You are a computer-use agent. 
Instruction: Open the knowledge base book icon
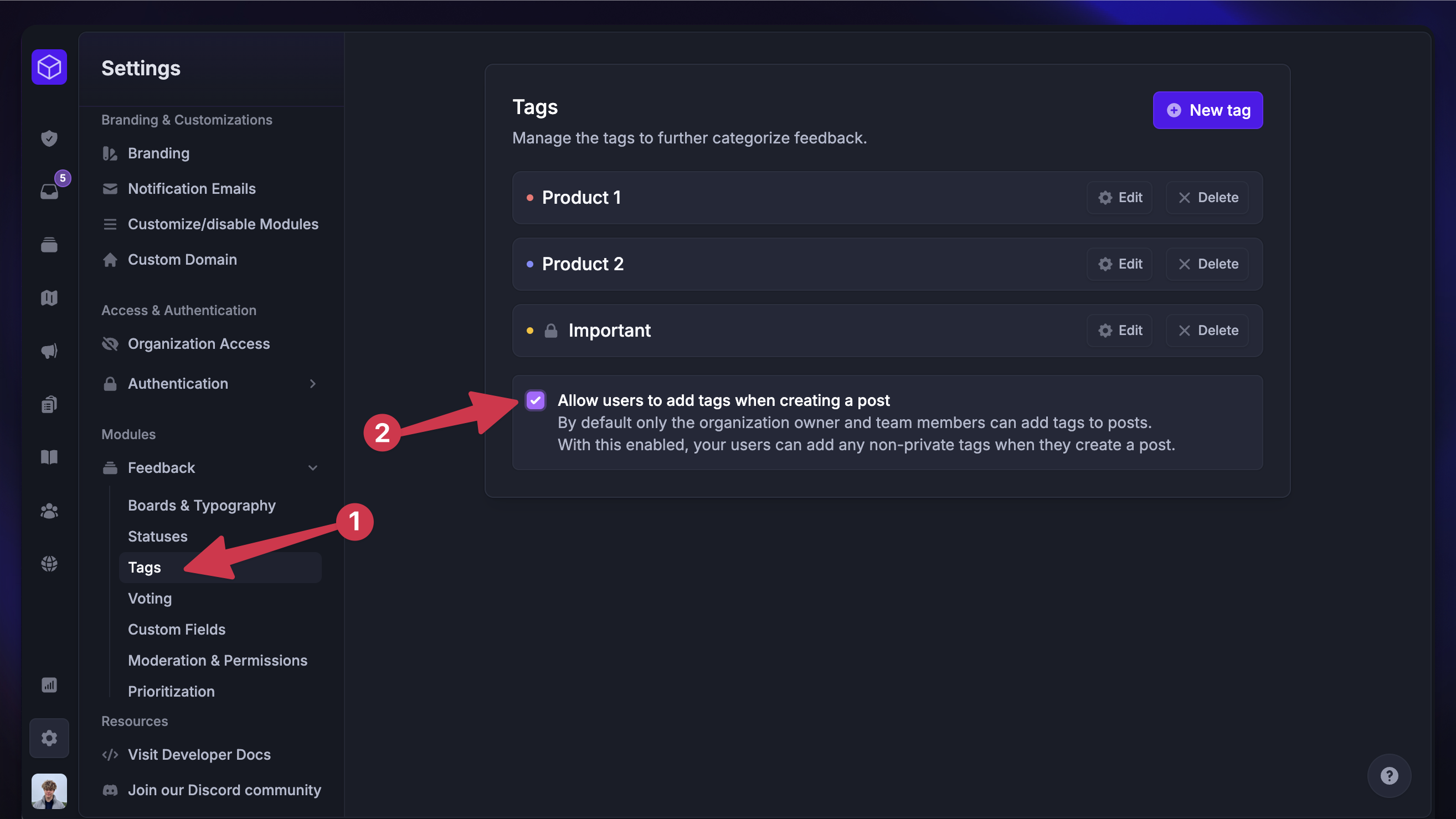pos(49,457)
